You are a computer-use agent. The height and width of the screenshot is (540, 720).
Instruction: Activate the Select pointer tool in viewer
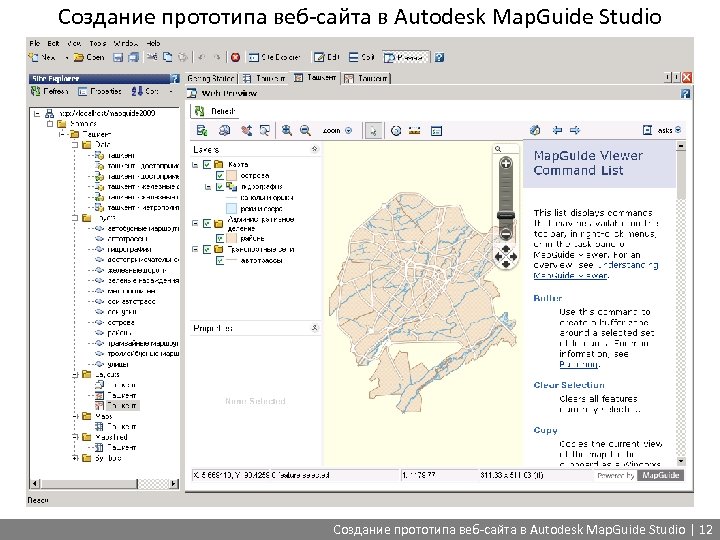click(x=373, y=130)
